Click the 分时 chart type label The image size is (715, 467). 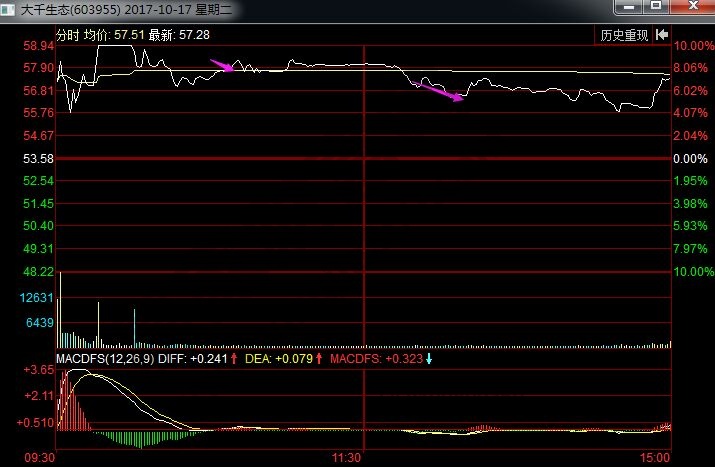(67, 35)
